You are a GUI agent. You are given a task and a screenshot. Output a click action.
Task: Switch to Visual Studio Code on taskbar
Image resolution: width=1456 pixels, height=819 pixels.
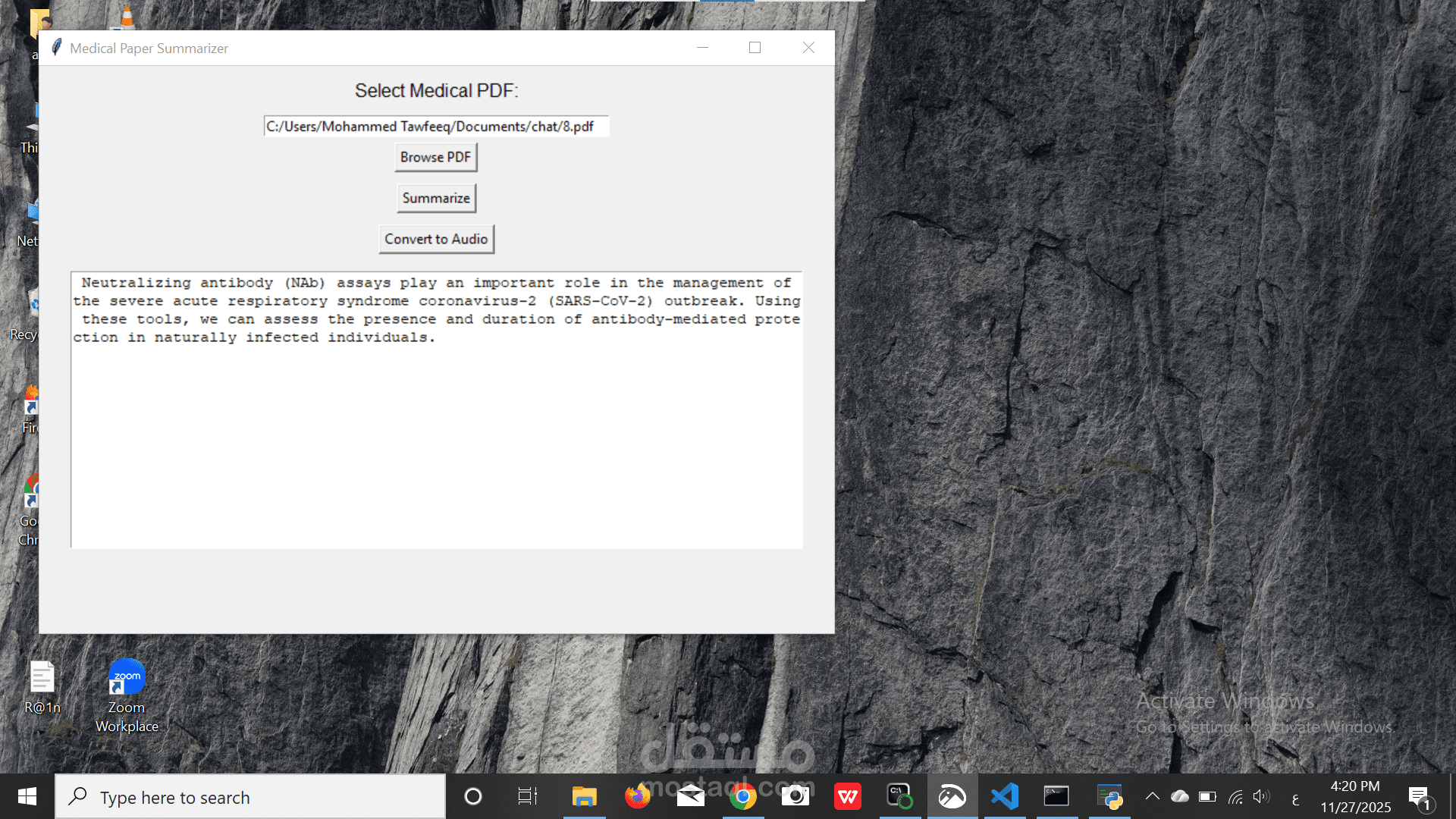click(x=1005, y=796)
